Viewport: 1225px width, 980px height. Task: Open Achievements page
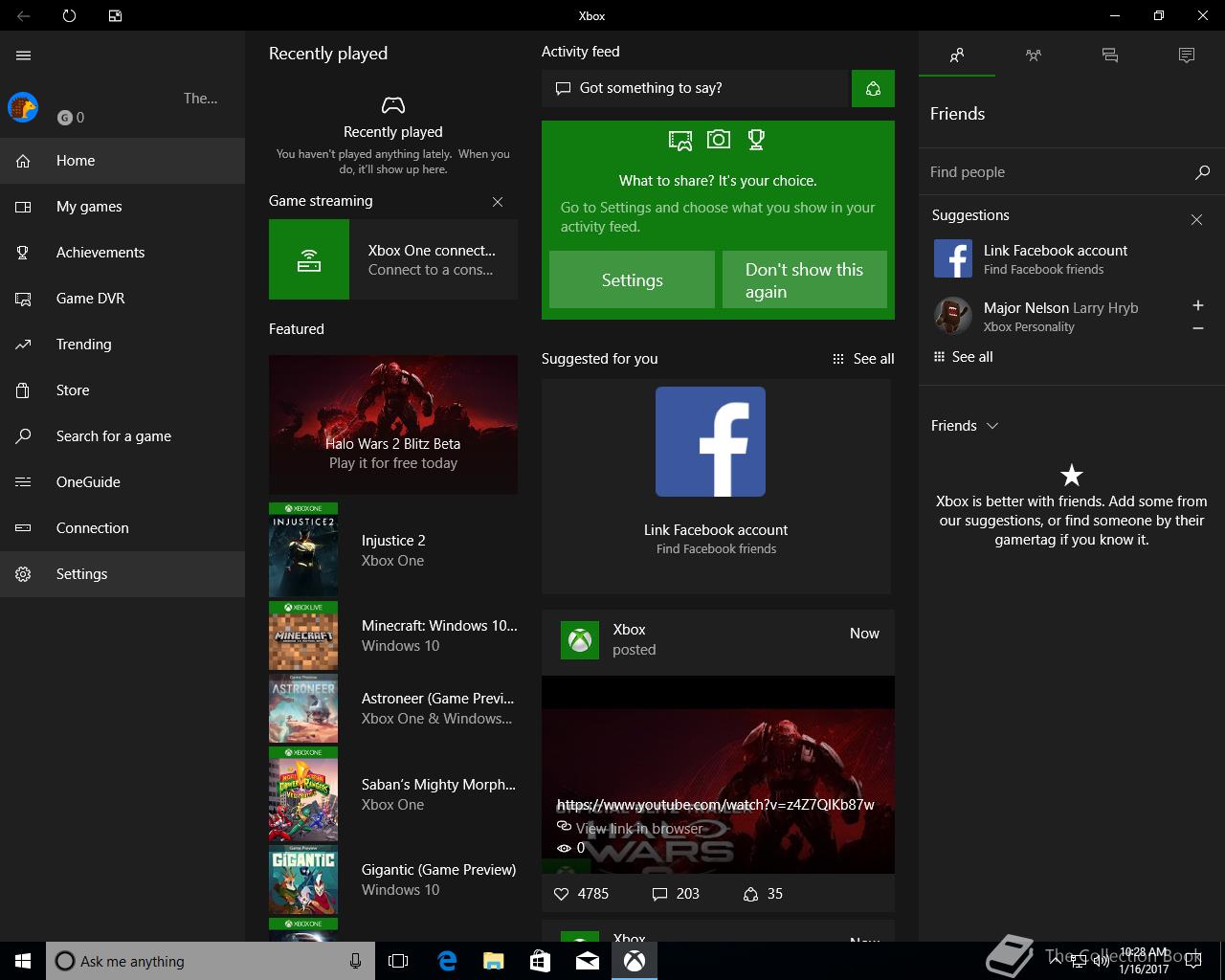pyautogui.click(x=122, y=253)
